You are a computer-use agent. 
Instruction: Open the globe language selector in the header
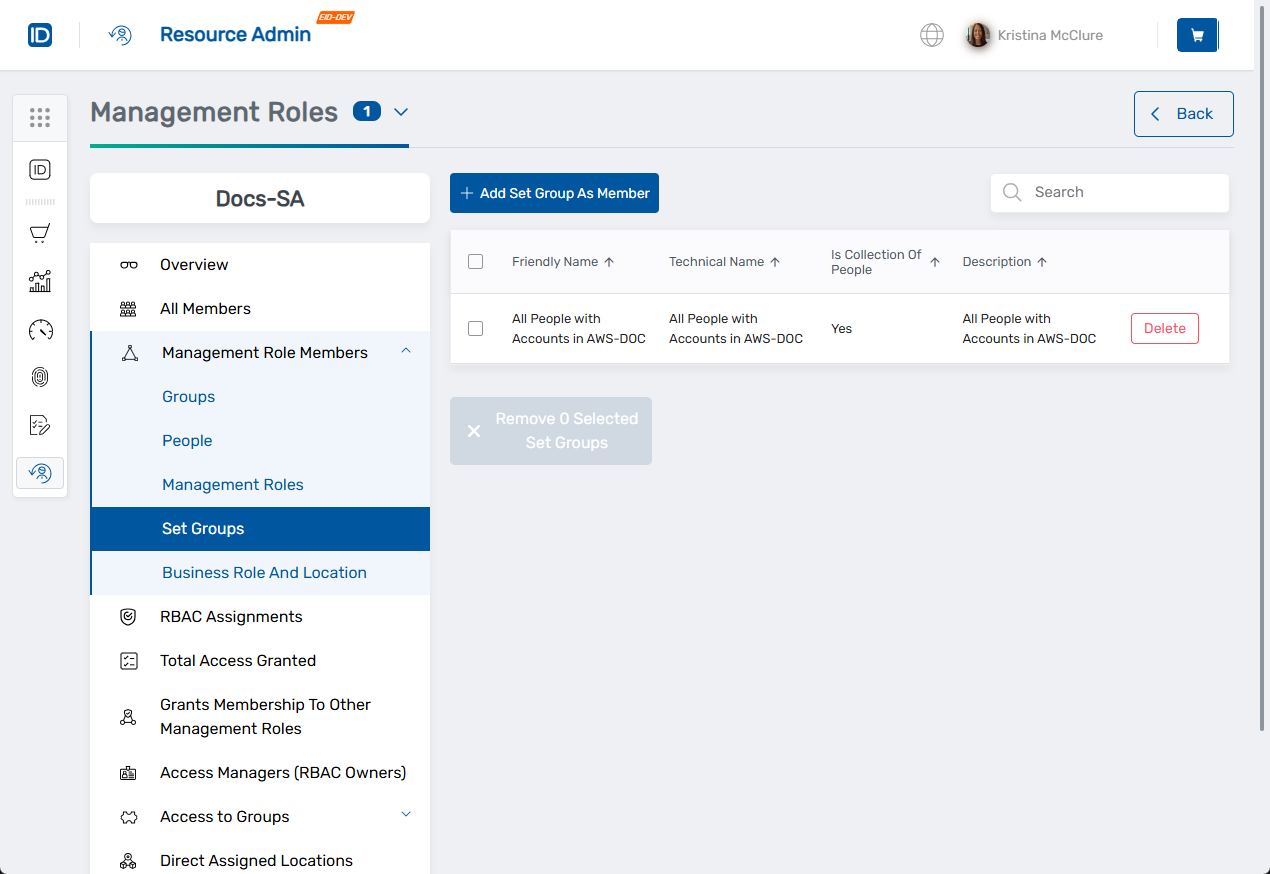point(931,35)
